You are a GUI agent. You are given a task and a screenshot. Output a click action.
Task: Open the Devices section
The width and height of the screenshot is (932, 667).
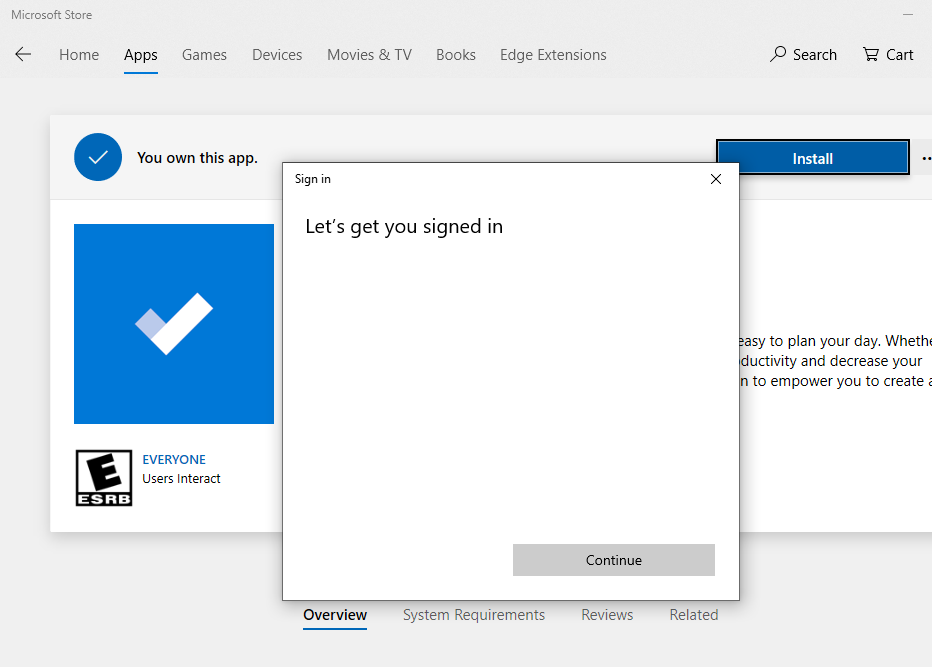pos(277,55)
